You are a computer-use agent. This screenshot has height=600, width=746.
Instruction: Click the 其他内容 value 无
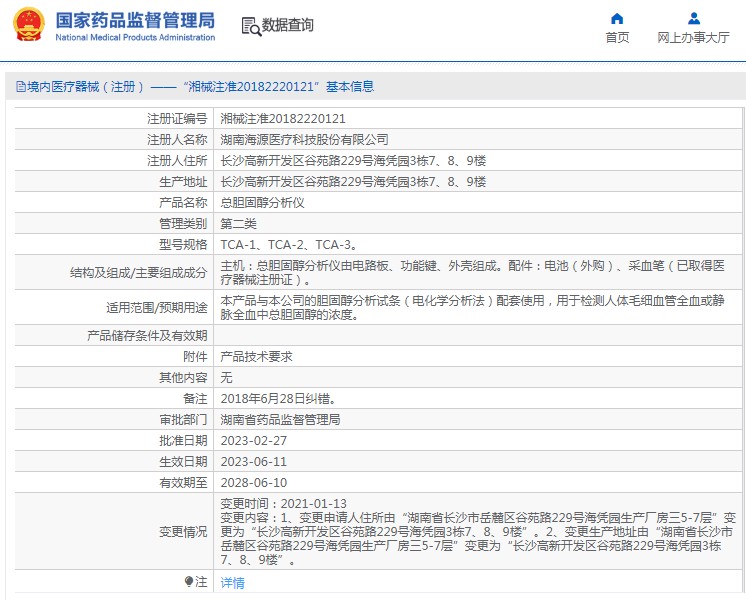pyautogui.click(x=226, y=378)
